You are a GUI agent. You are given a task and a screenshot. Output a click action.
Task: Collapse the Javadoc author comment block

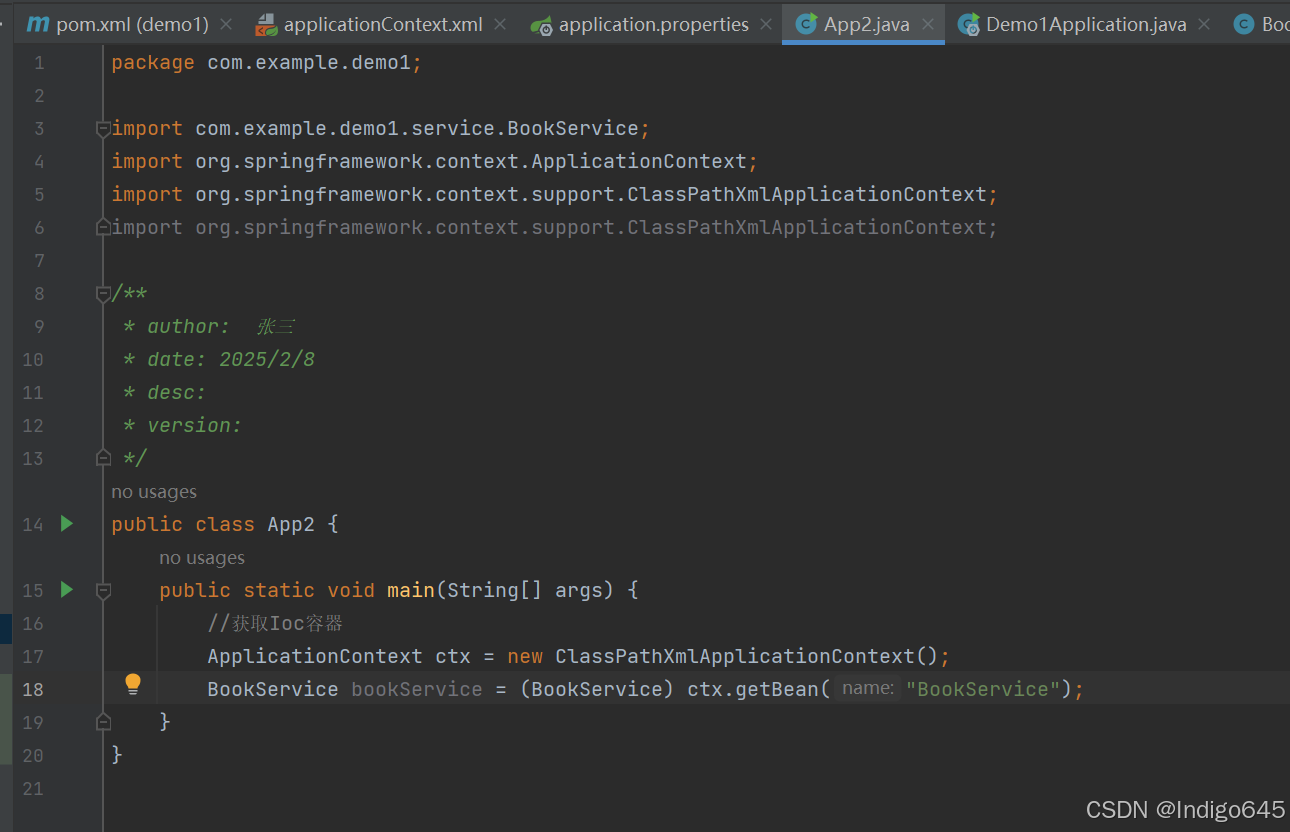pyautogui.click(x=103, y=294)
